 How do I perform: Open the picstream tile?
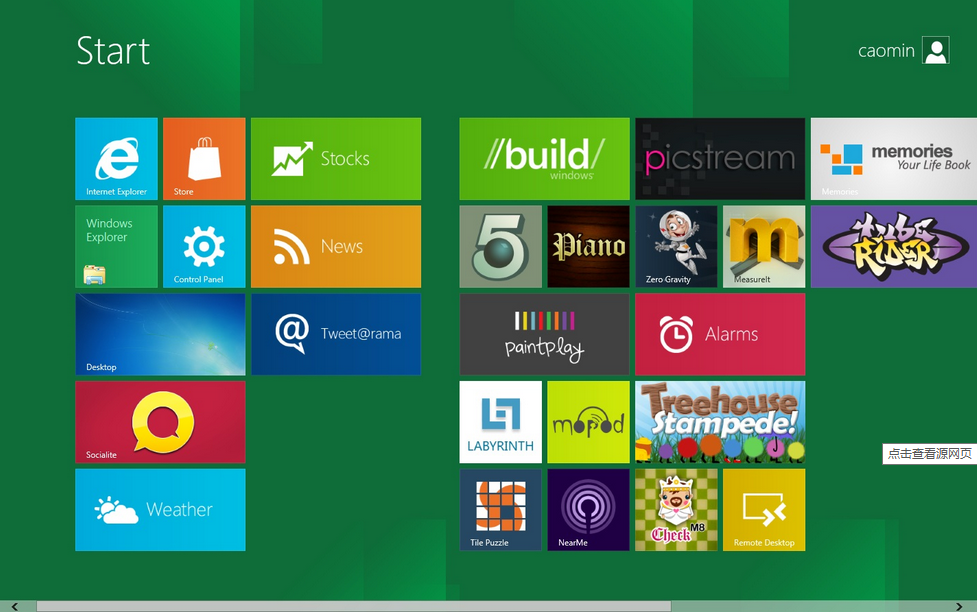coord(720,159)
